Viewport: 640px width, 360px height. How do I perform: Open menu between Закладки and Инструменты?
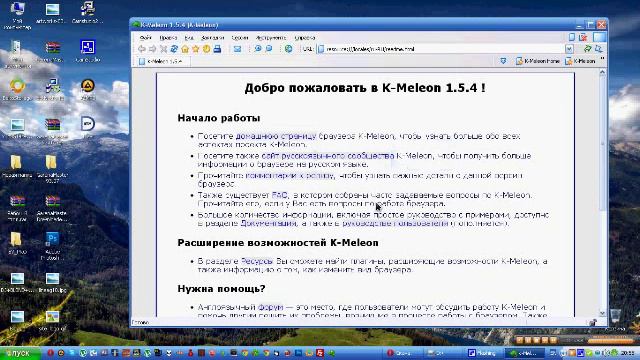tap(240, 38)
